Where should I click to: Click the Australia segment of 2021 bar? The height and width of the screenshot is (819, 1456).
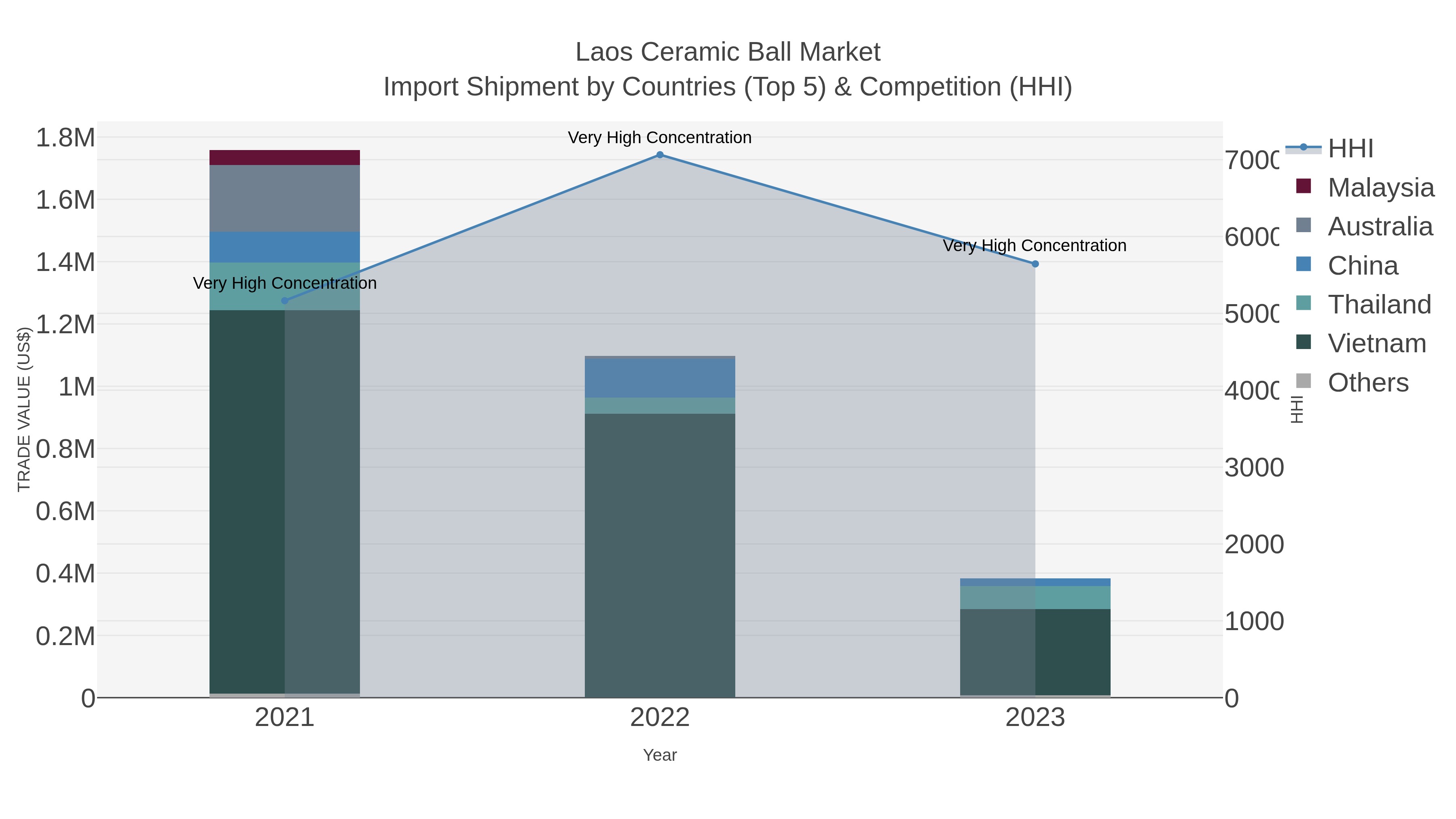pyautogui.click(x=285, y=199)
